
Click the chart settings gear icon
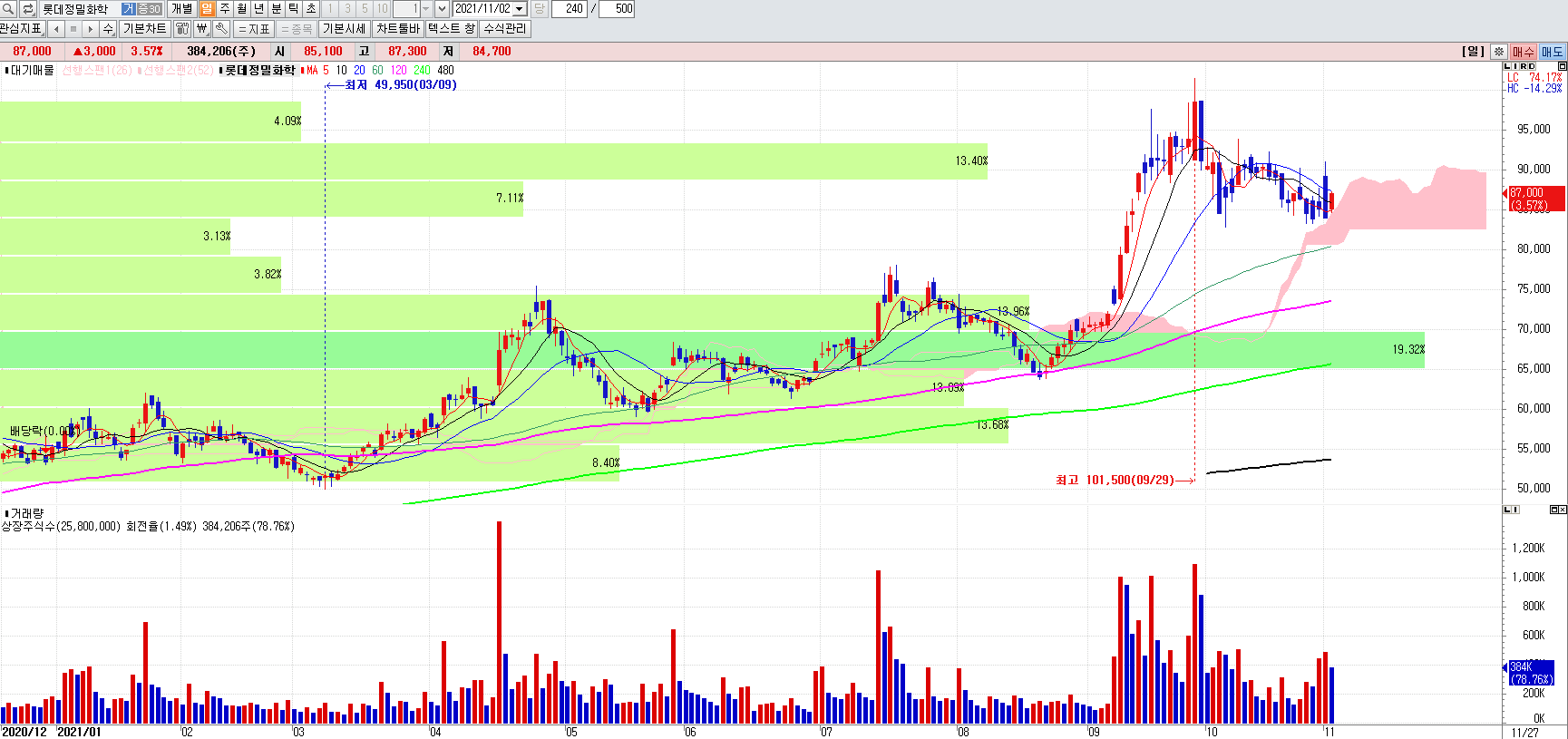point(1499,52)
